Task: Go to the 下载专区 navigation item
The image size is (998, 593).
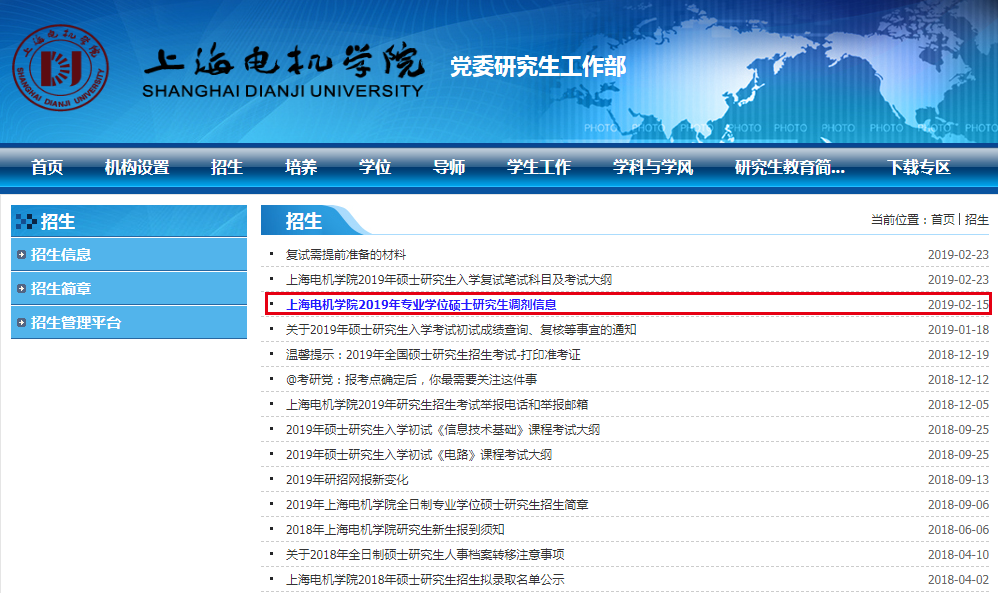Action: pos(918,167)
